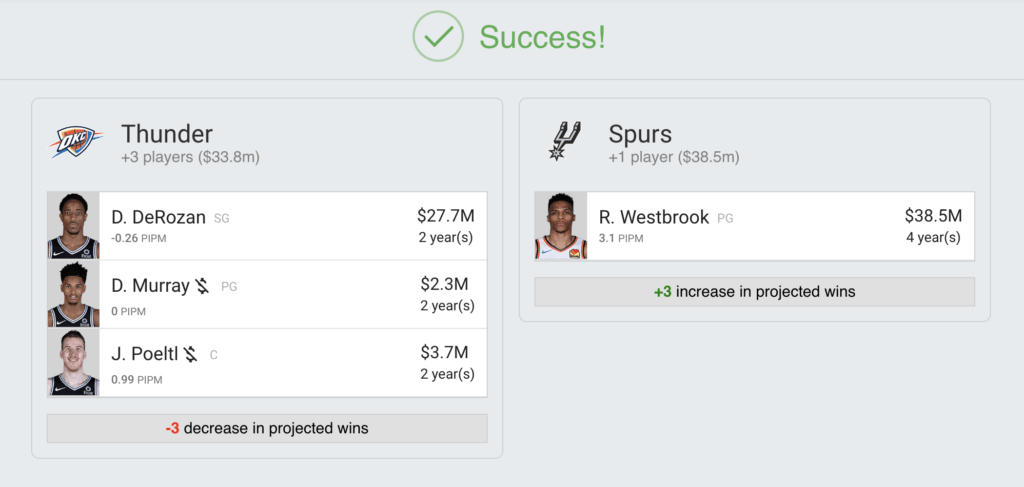This screenshot has height=487, width=1024.
Task: Click the Thunder team name heading
Action: click(x=167, y=134)
